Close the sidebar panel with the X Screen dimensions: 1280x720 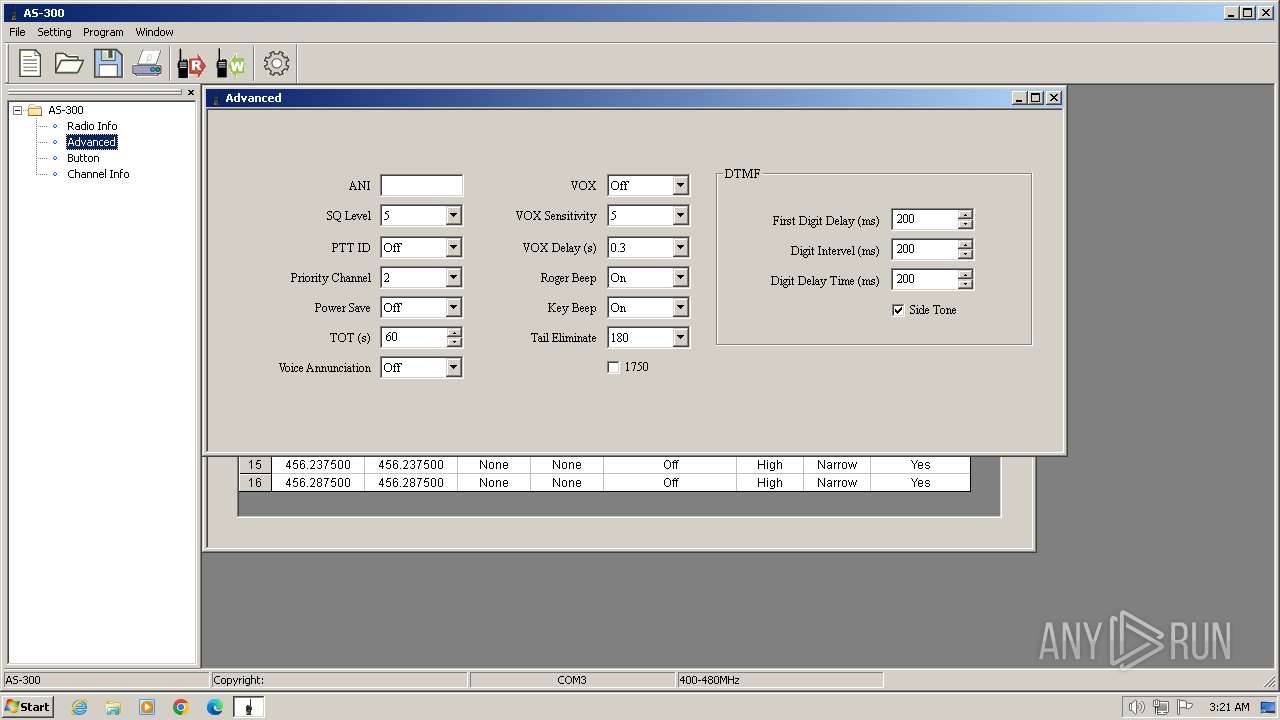tap(191, 92)
